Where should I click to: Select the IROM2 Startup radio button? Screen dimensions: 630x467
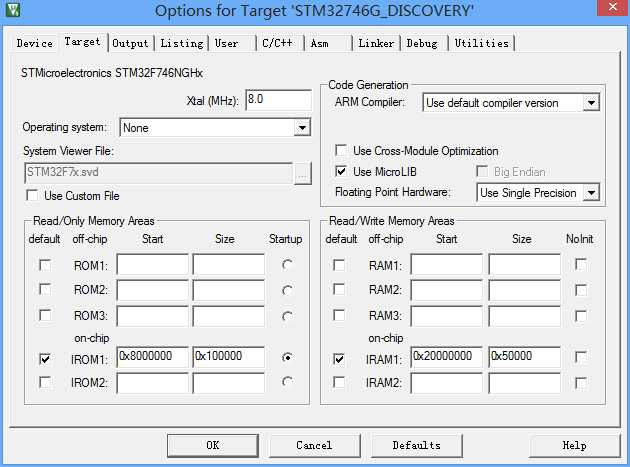[x=287, y=381]
